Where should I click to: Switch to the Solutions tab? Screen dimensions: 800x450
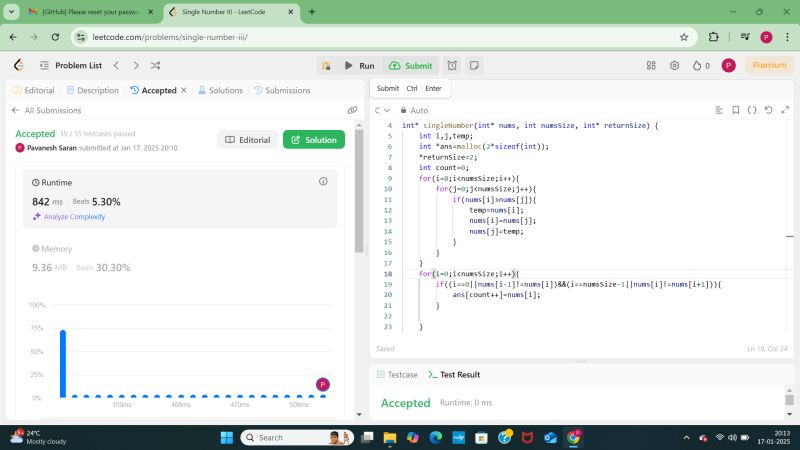(x=220, y=90)
